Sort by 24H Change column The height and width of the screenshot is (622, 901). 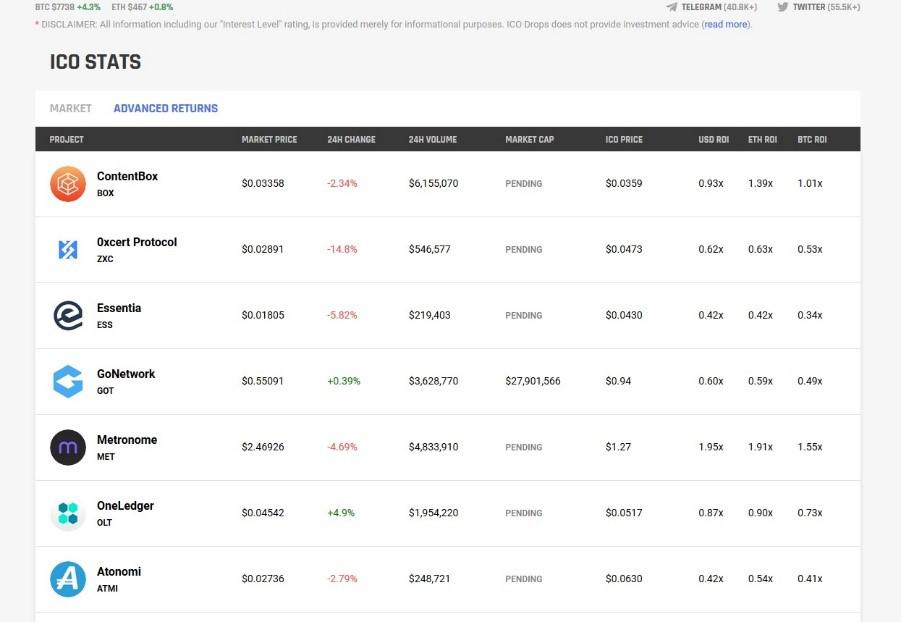point(352,140)
